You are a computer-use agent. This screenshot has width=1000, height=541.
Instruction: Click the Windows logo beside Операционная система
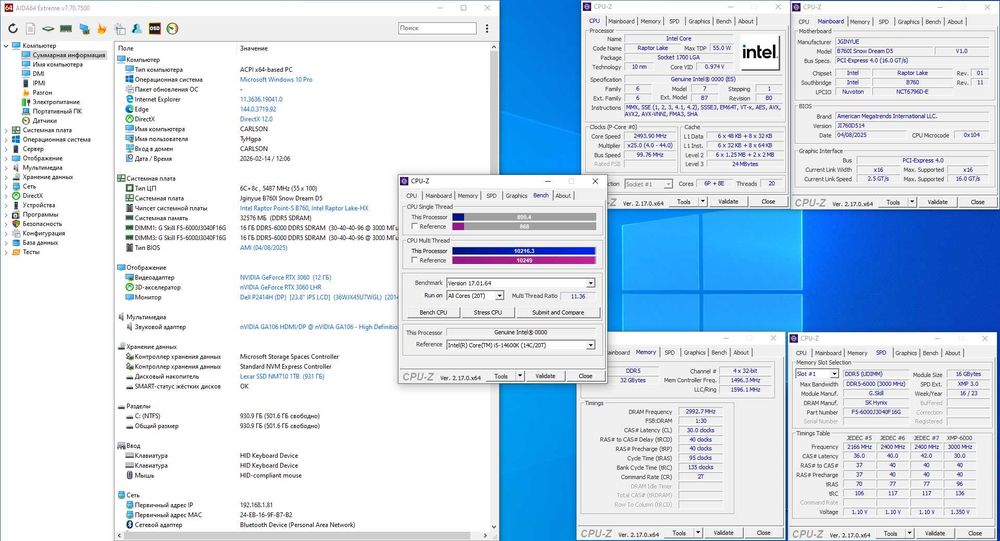point(129,79)
